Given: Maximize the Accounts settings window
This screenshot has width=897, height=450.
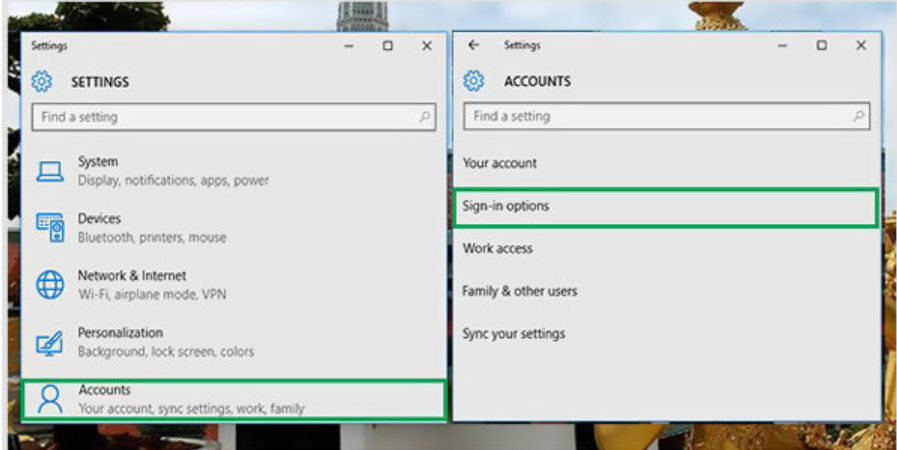Looking at the screenshot, I should pyautogui.click(x=821, y=45).
